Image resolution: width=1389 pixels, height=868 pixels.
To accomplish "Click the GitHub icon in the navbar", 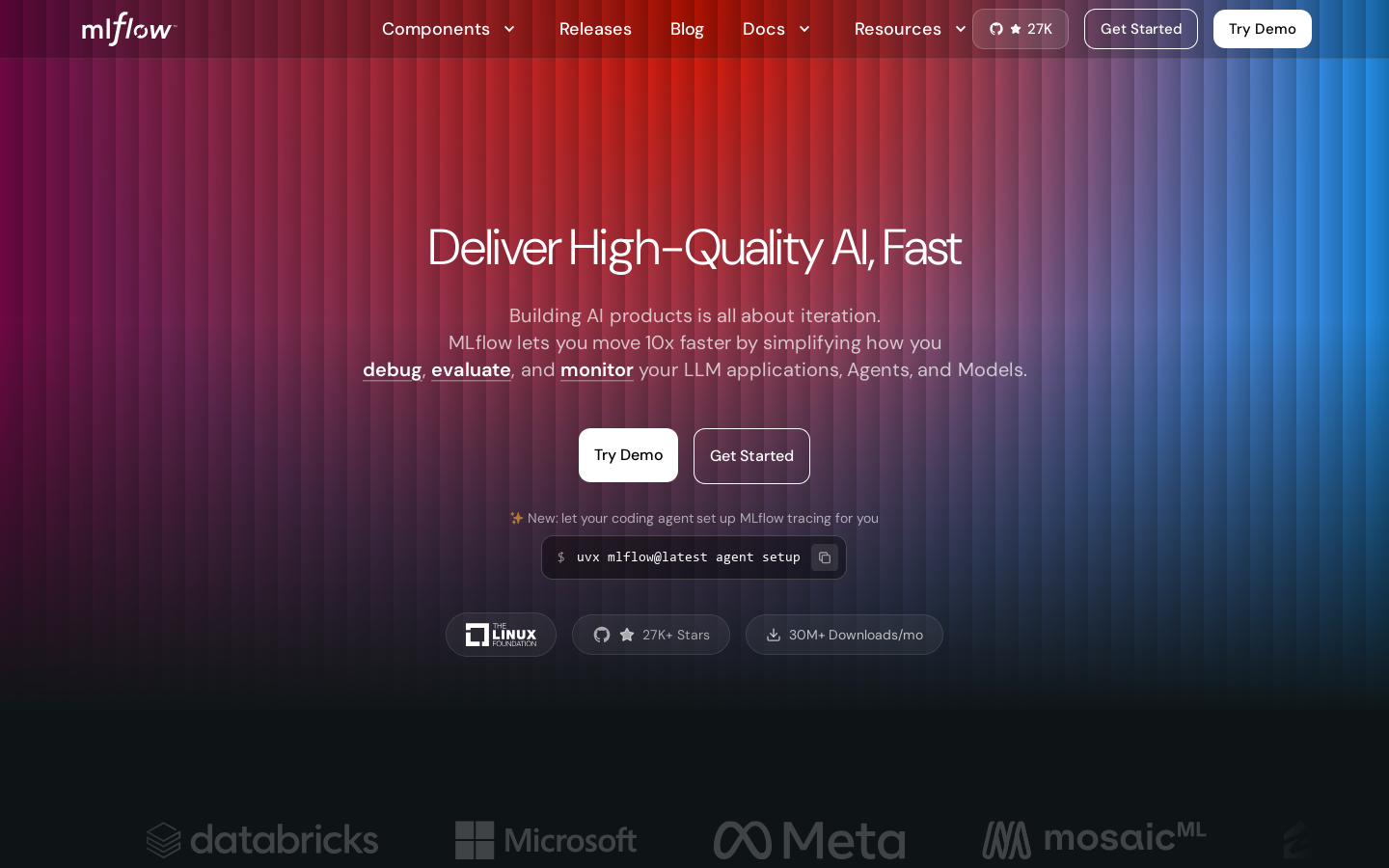I will pos(996,29).
